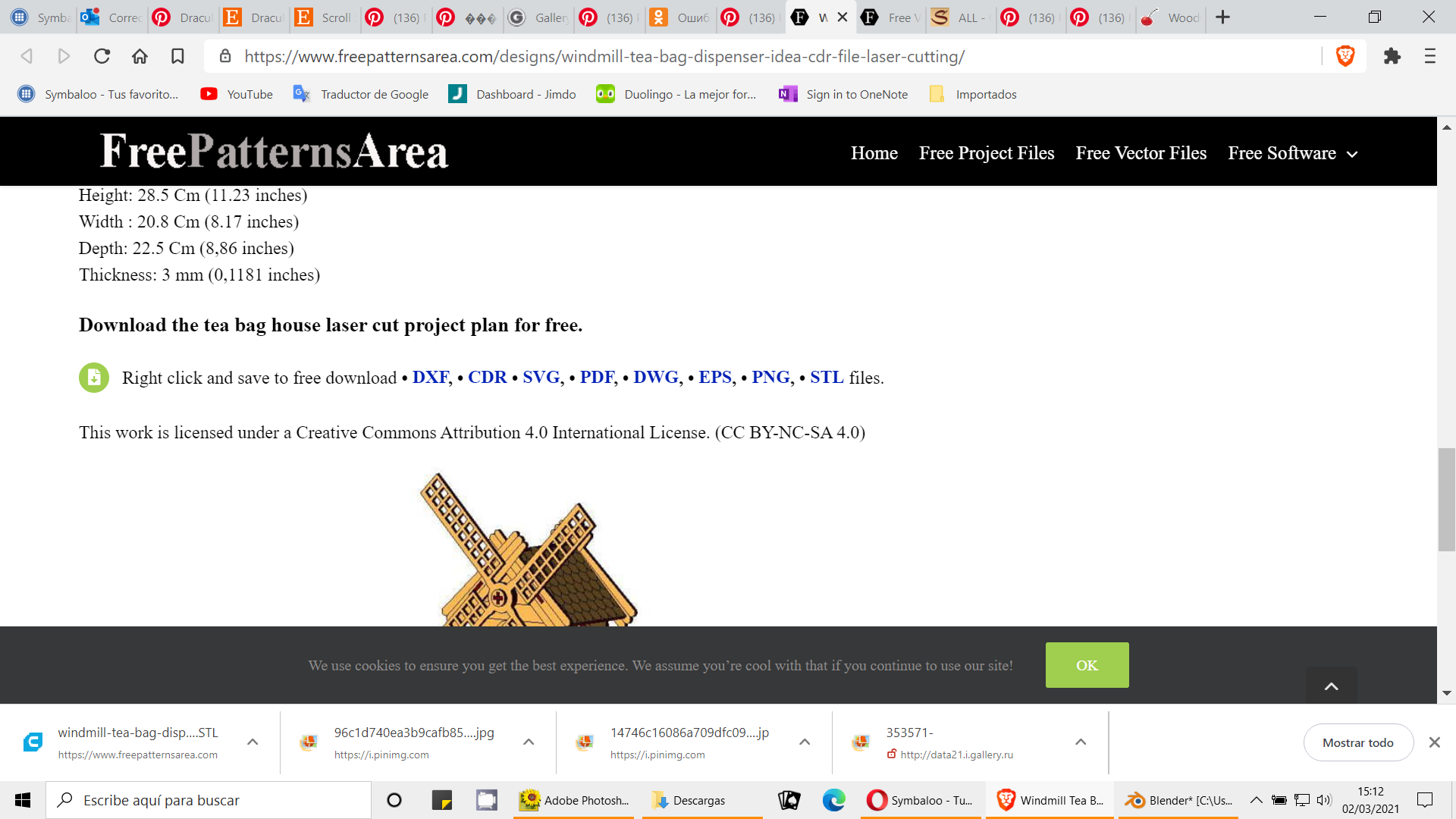Click the page vertical scrollbar thumb
1456x819 pixels.
tap(1446, 499)
